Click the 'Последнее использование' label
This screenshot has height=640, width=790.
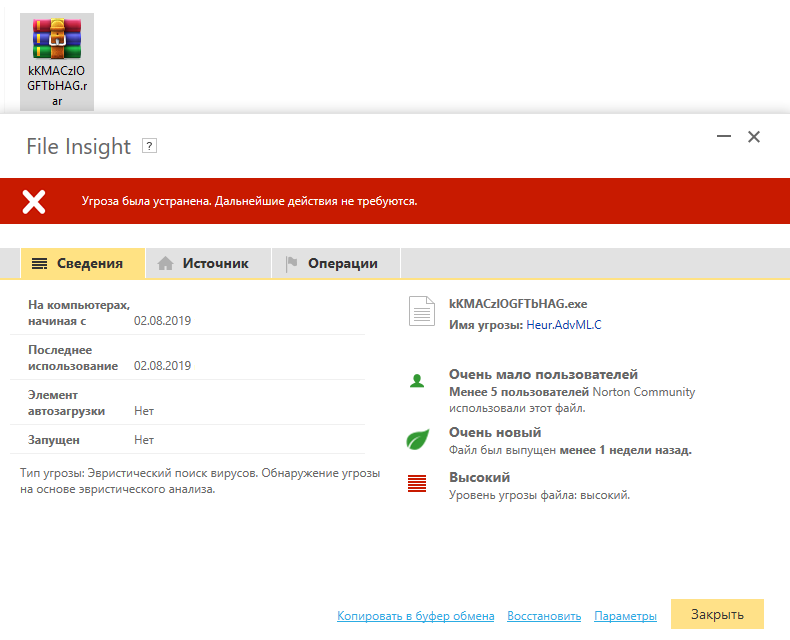[x=73, y=358]
